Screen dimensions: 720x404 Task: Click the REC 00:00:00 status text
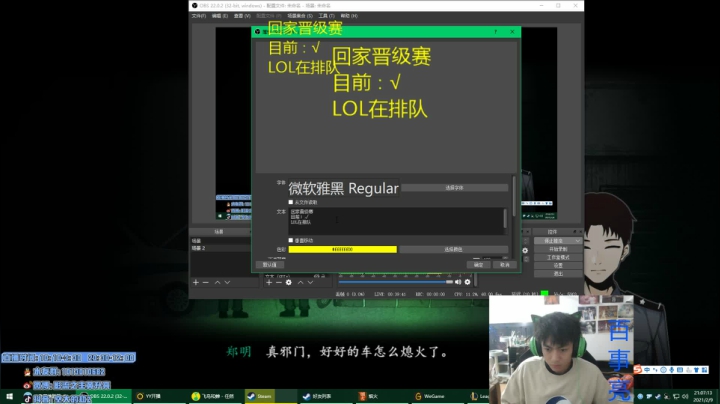pos(430,294)
